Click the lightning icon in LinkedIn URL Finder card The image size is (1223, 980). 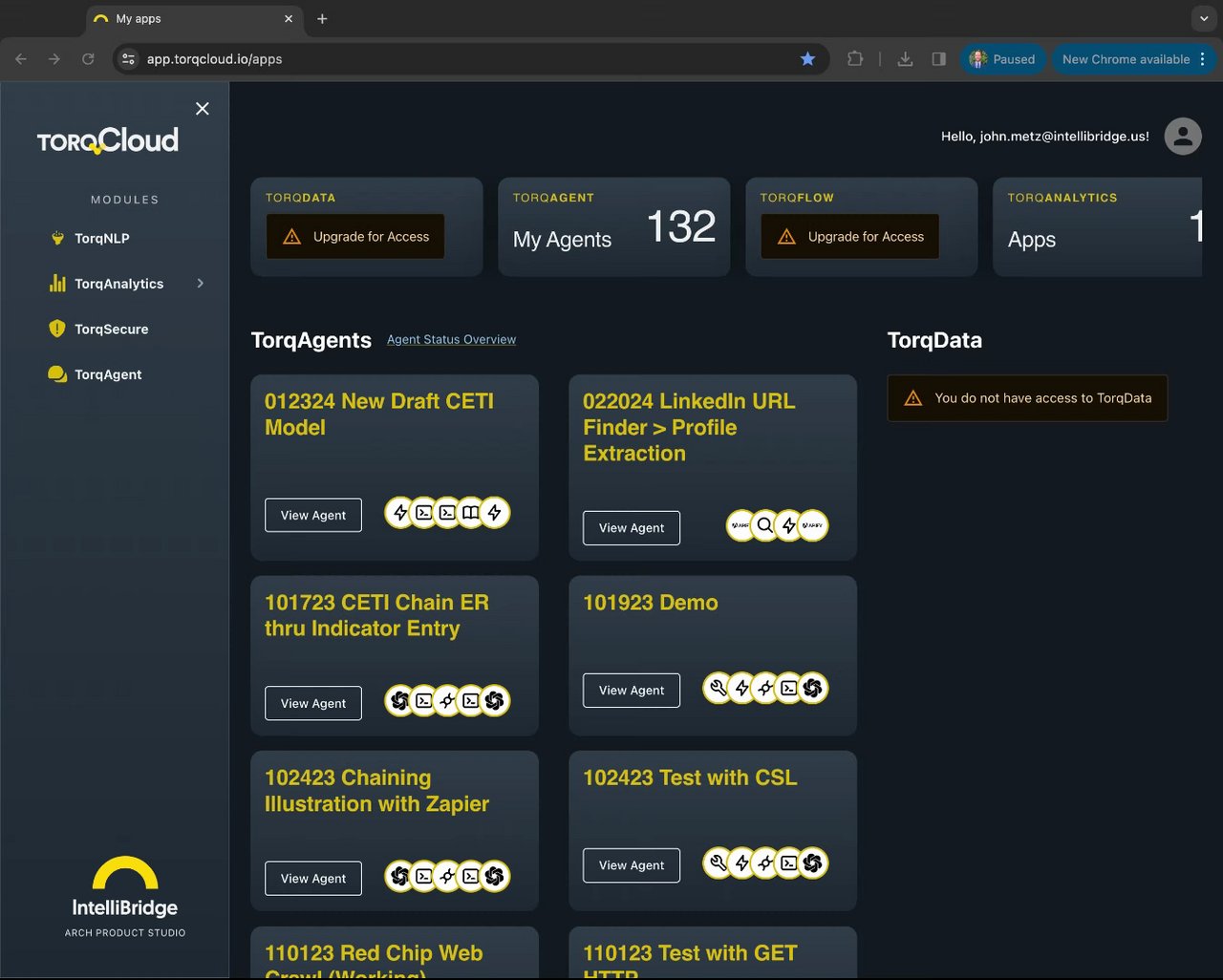tap(788, 525)
